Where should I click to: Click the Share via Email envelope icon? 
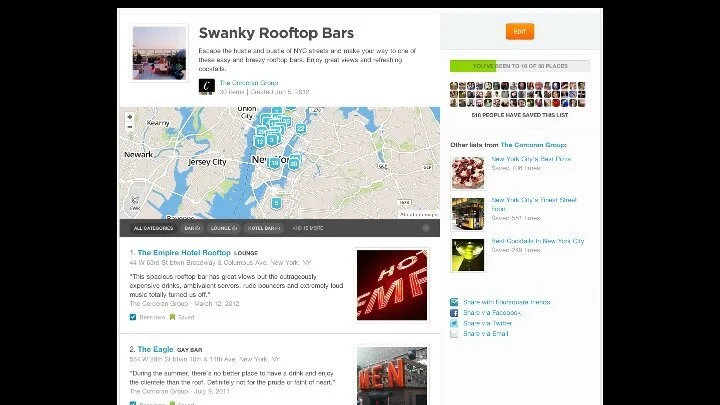[x=454, y=334]
